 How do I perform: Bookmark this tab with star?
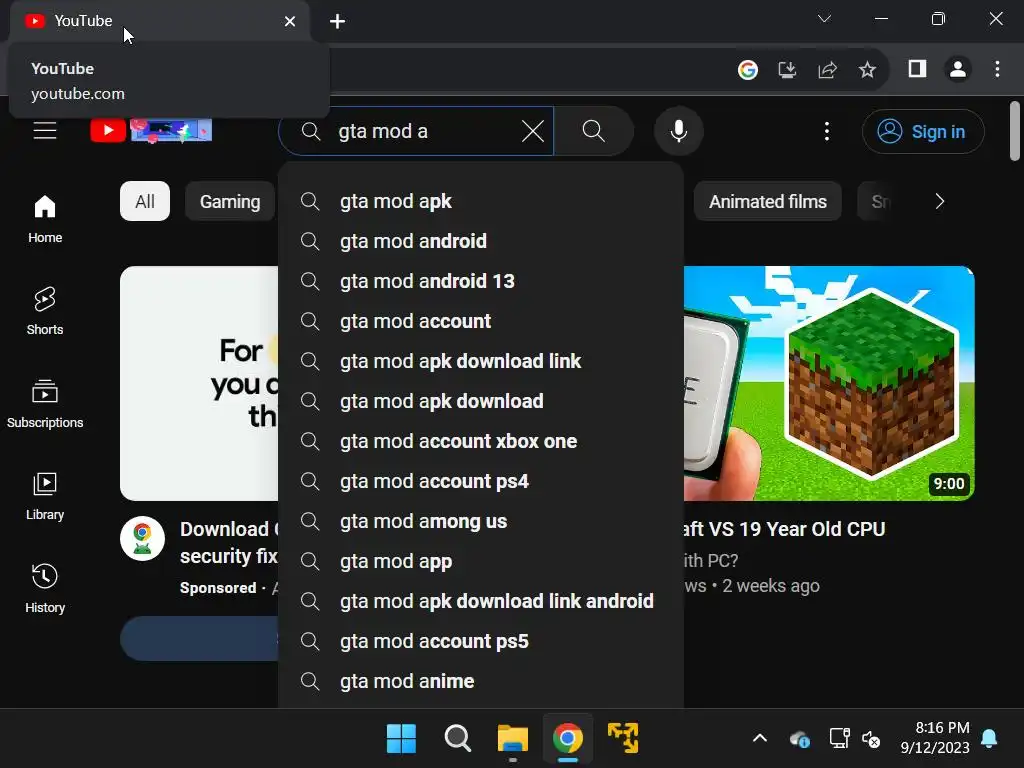coord(867,69)
